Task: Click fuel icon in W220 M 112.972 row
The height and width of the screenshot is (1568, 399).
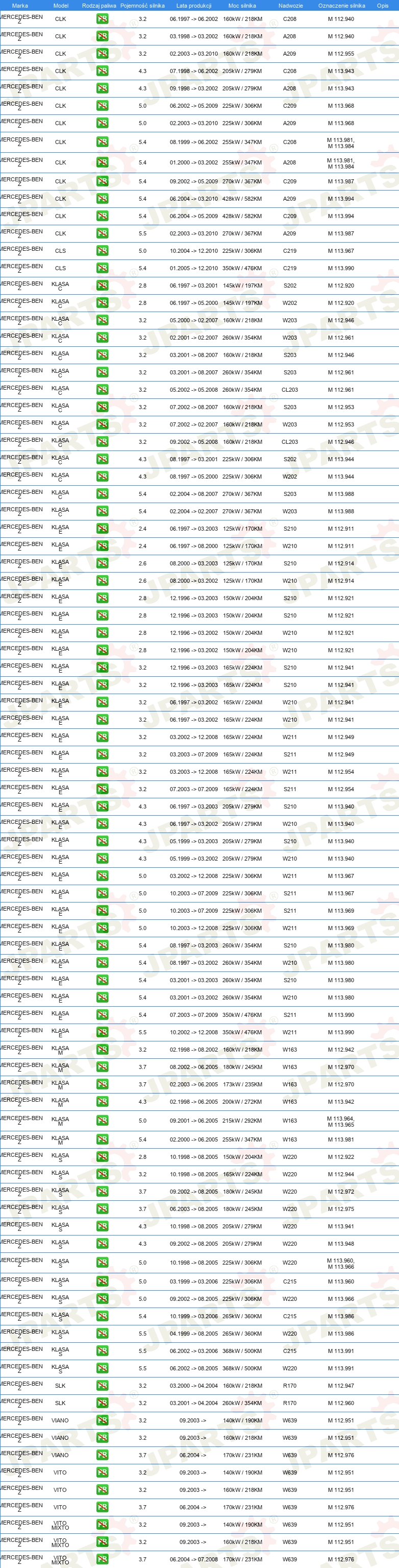Action: tap(102, 1192)
